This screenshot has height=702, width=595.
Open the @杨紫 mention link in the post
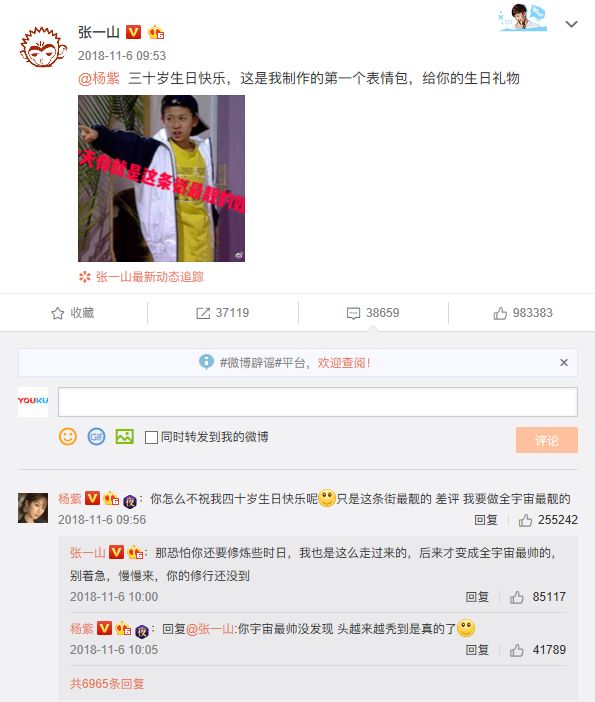click(x=99, y=78)
